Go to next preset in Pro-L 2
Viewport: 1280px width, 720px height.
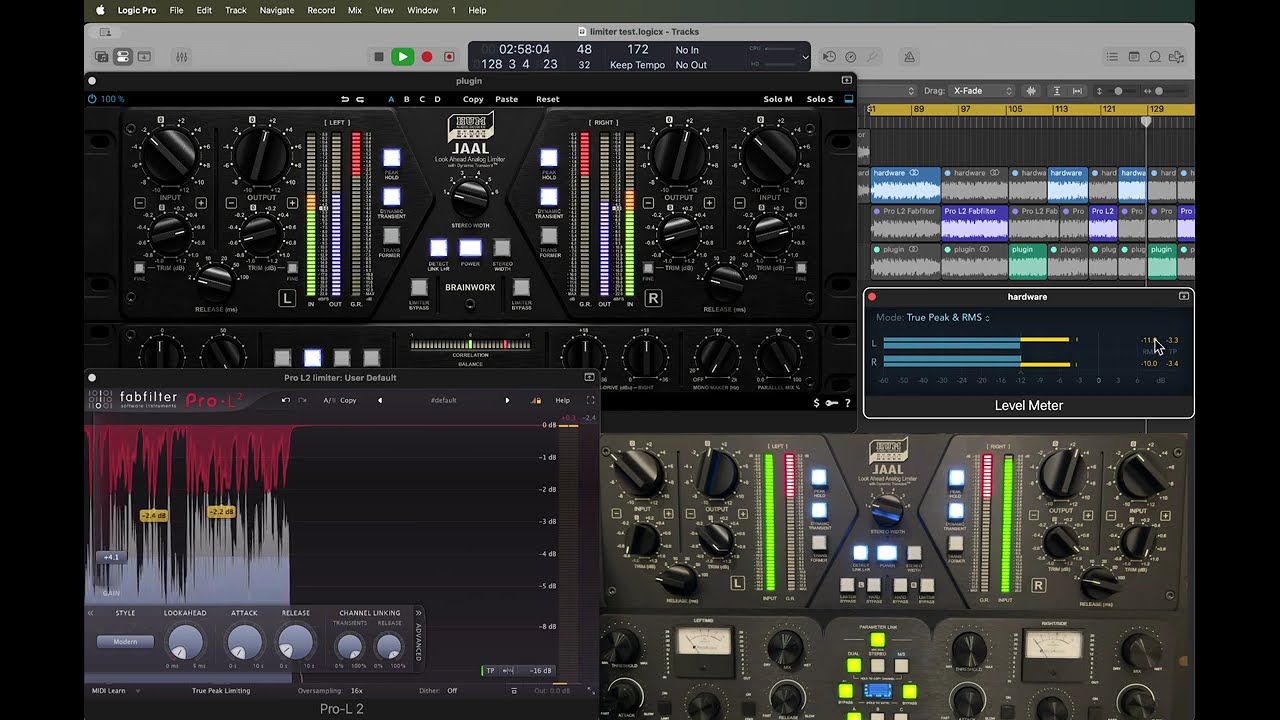point(507,400)
